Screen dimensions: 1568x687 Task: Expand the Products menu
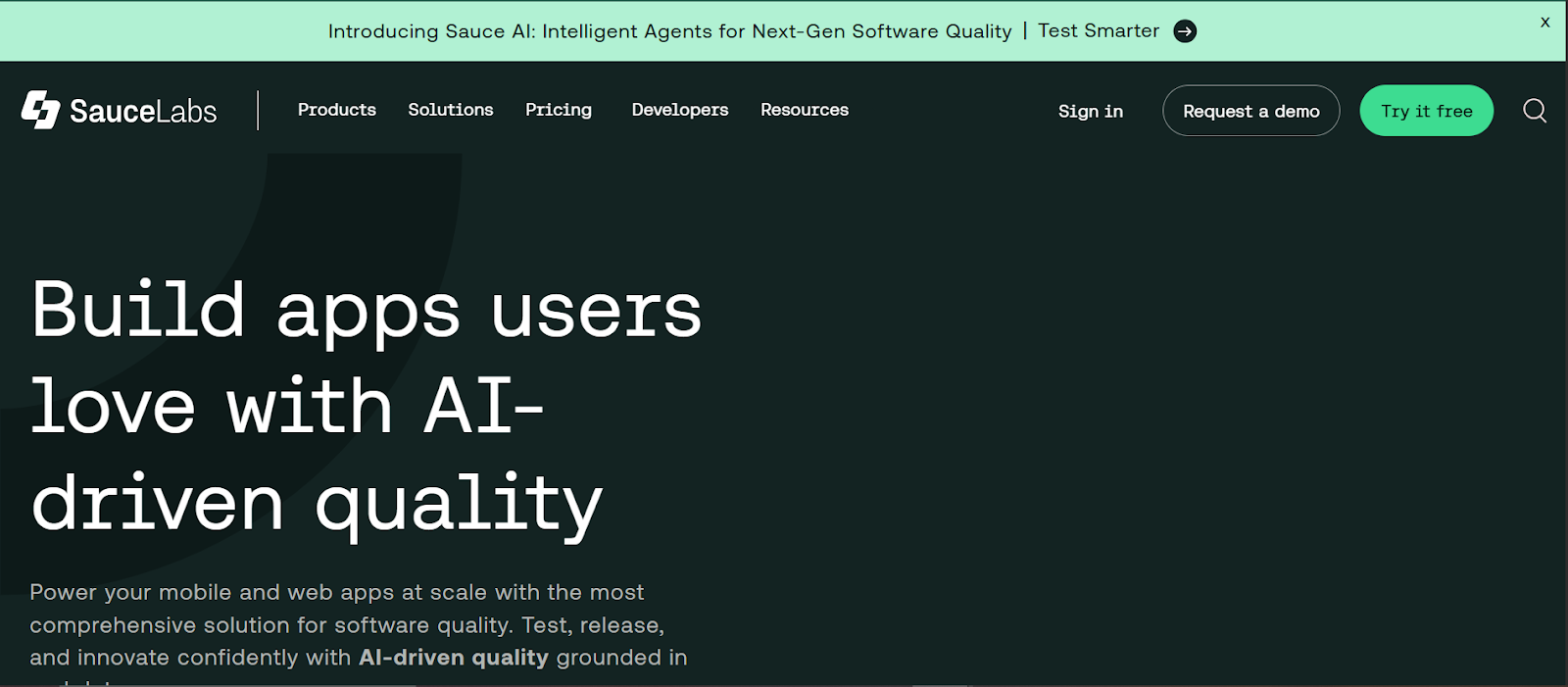click(x=337, y=110)
